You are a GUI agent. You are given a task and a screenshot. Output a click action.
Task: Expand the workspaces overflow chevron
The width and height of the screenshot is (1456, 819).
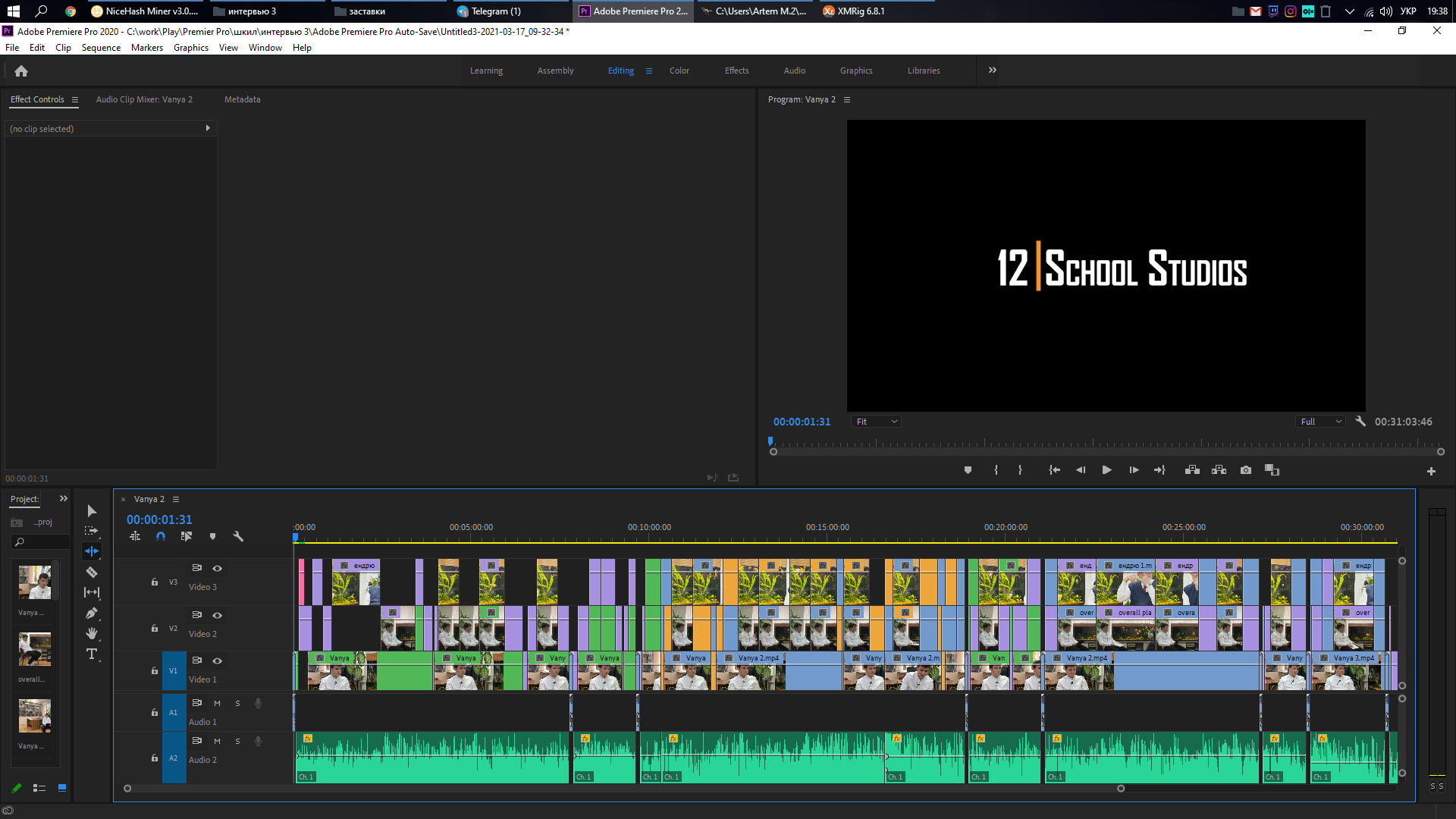(992, 70)
